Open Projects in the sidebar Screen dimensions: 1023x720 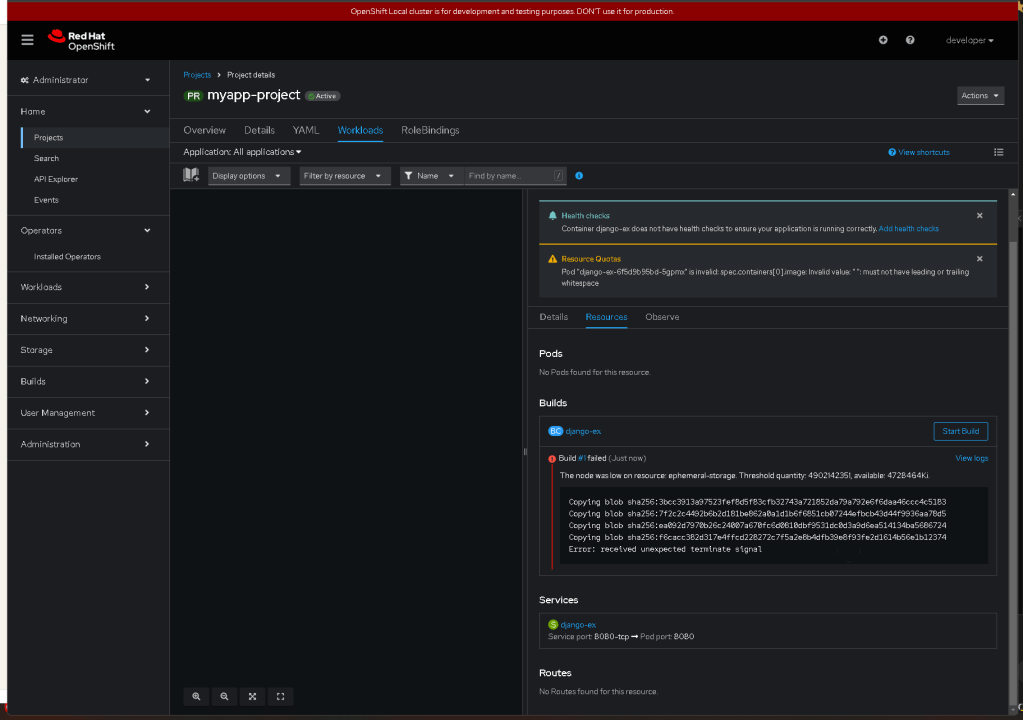[48, 138]
